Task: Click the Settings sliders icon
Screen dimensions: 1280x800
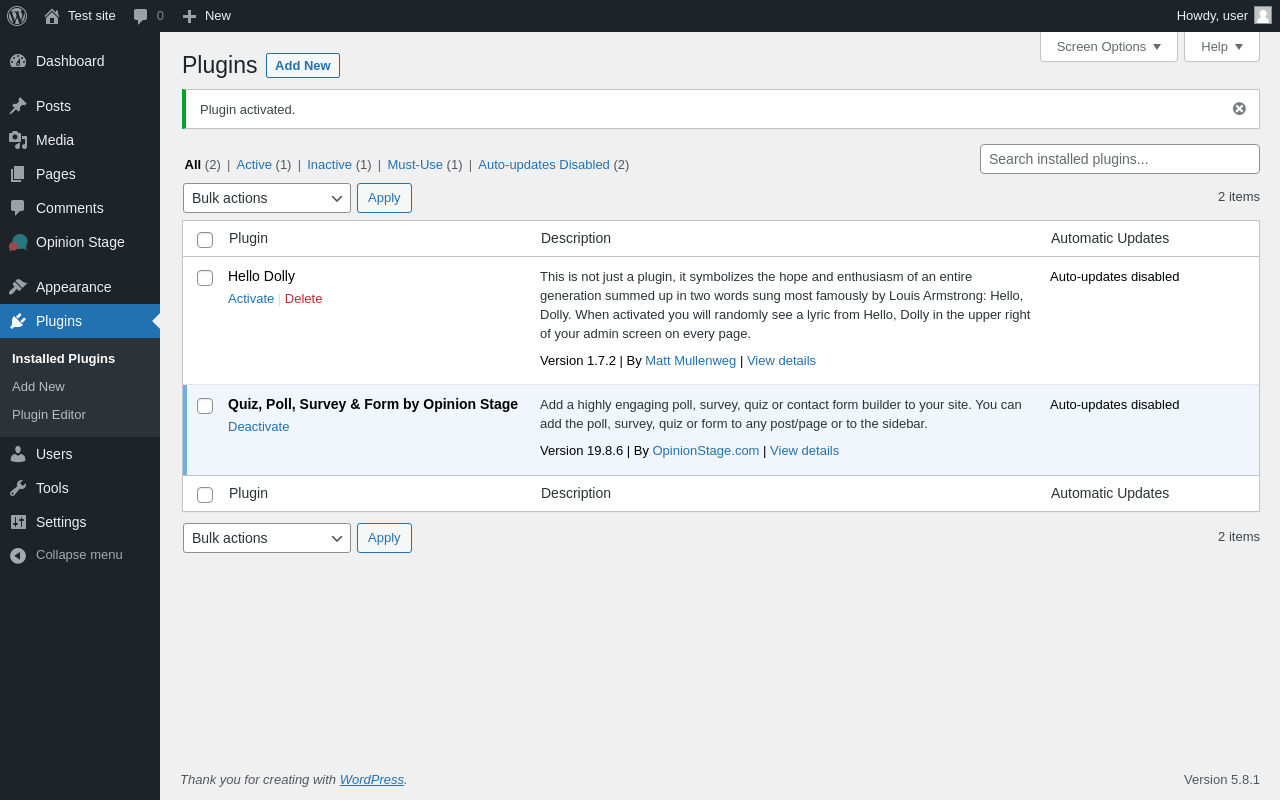Action: tap(18, 522)
